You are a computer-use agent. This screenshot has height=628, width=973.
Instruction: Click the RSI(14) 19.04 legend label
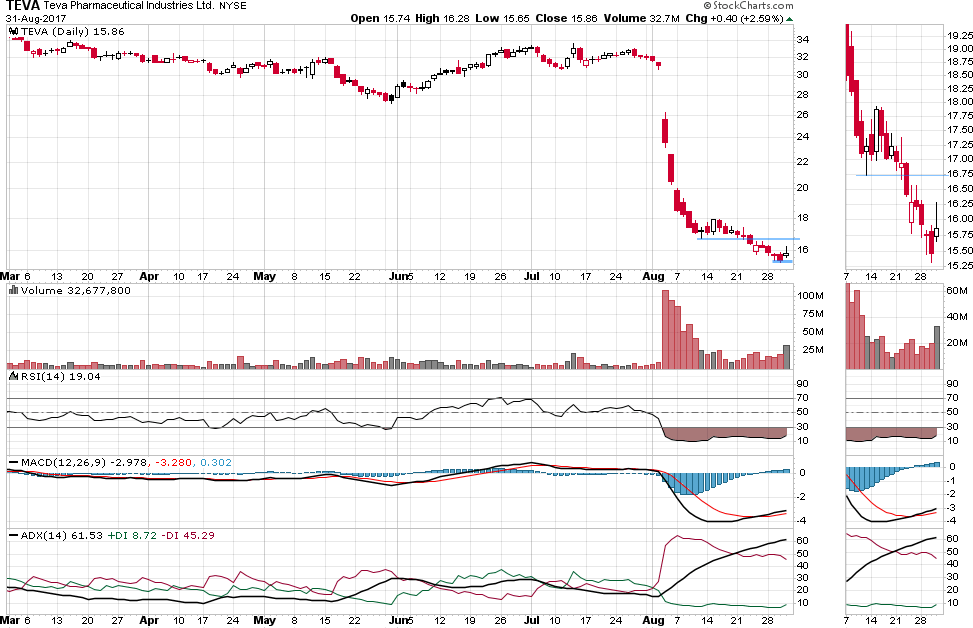coord(61,376)
